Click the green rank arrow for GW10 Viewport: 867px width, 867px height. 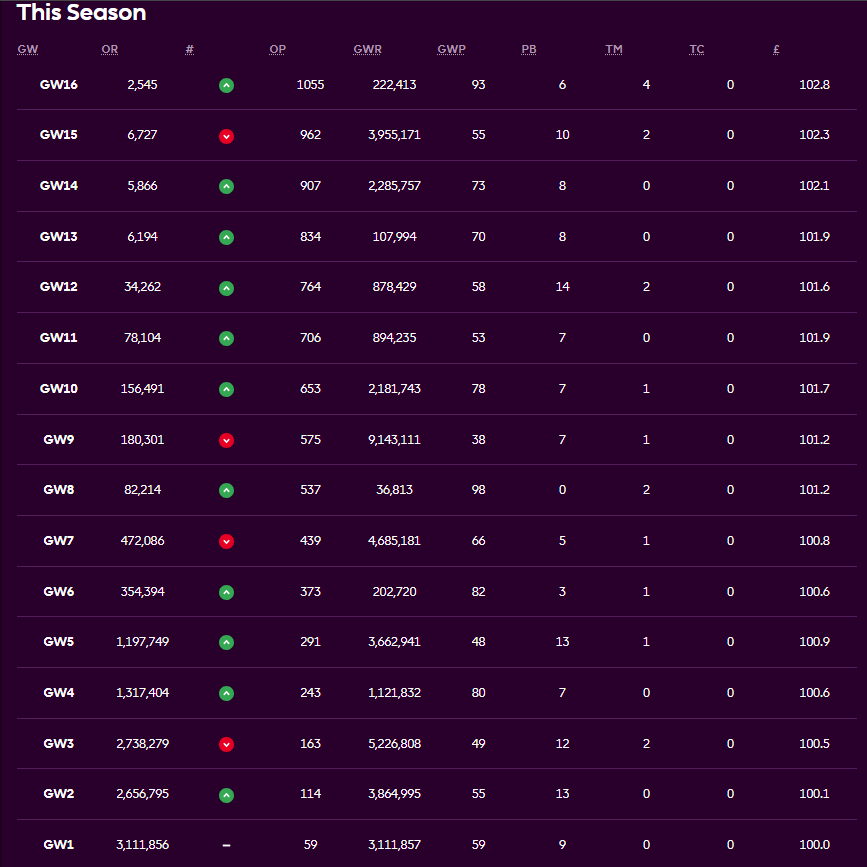226,389
